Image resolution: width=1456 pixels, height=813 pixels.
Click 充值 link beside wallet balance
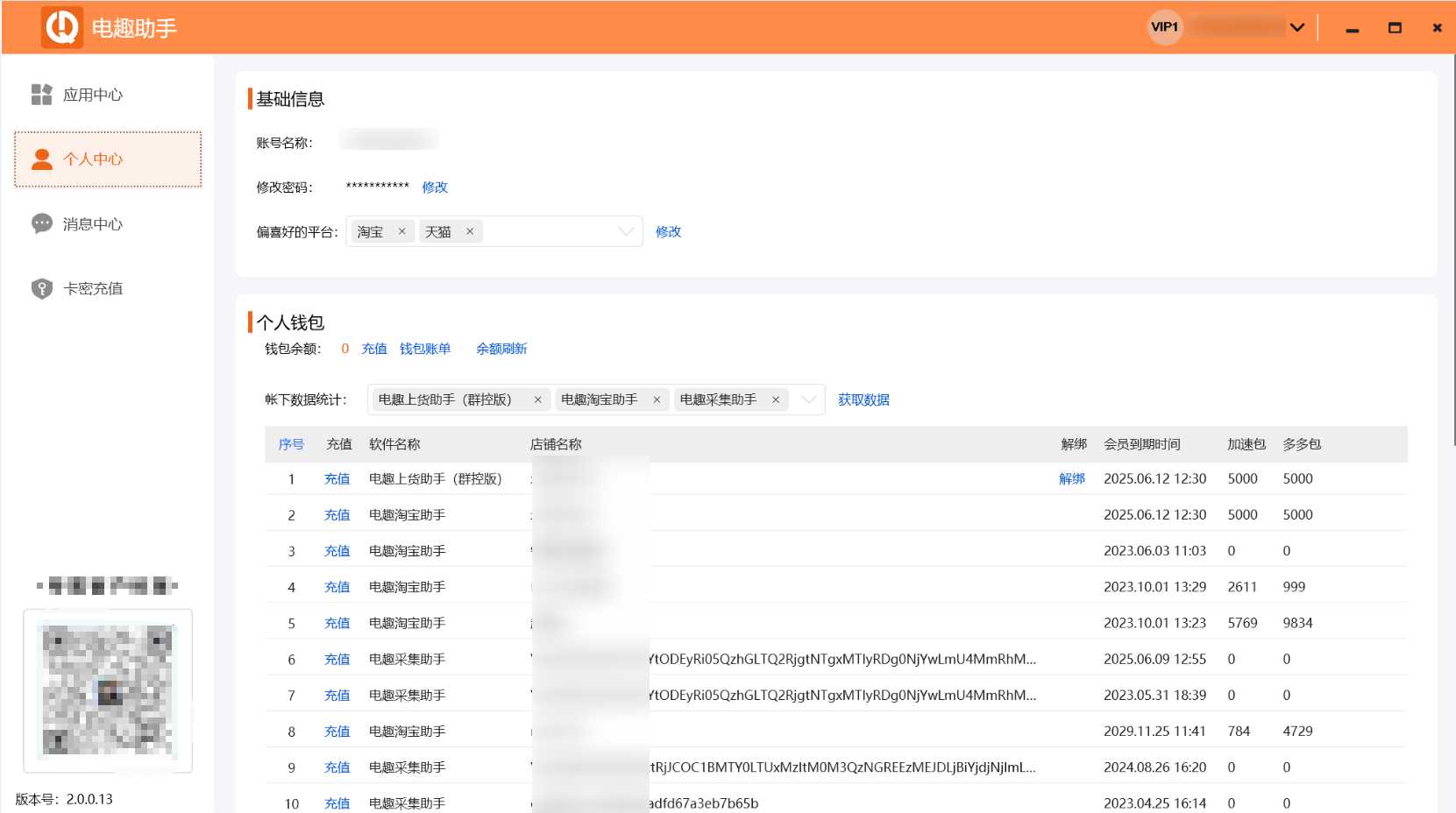[374, 349]
